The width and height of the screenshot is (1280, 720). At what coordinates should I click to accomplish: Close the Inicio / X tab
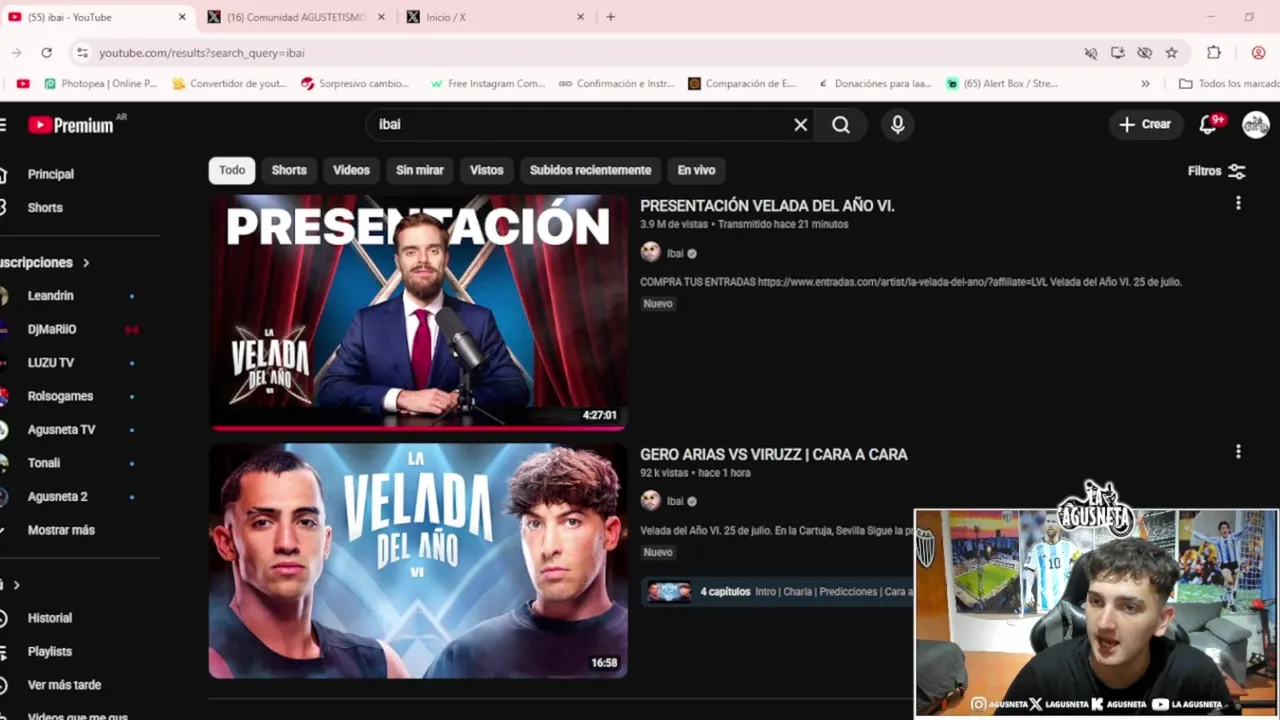(580, 17)
